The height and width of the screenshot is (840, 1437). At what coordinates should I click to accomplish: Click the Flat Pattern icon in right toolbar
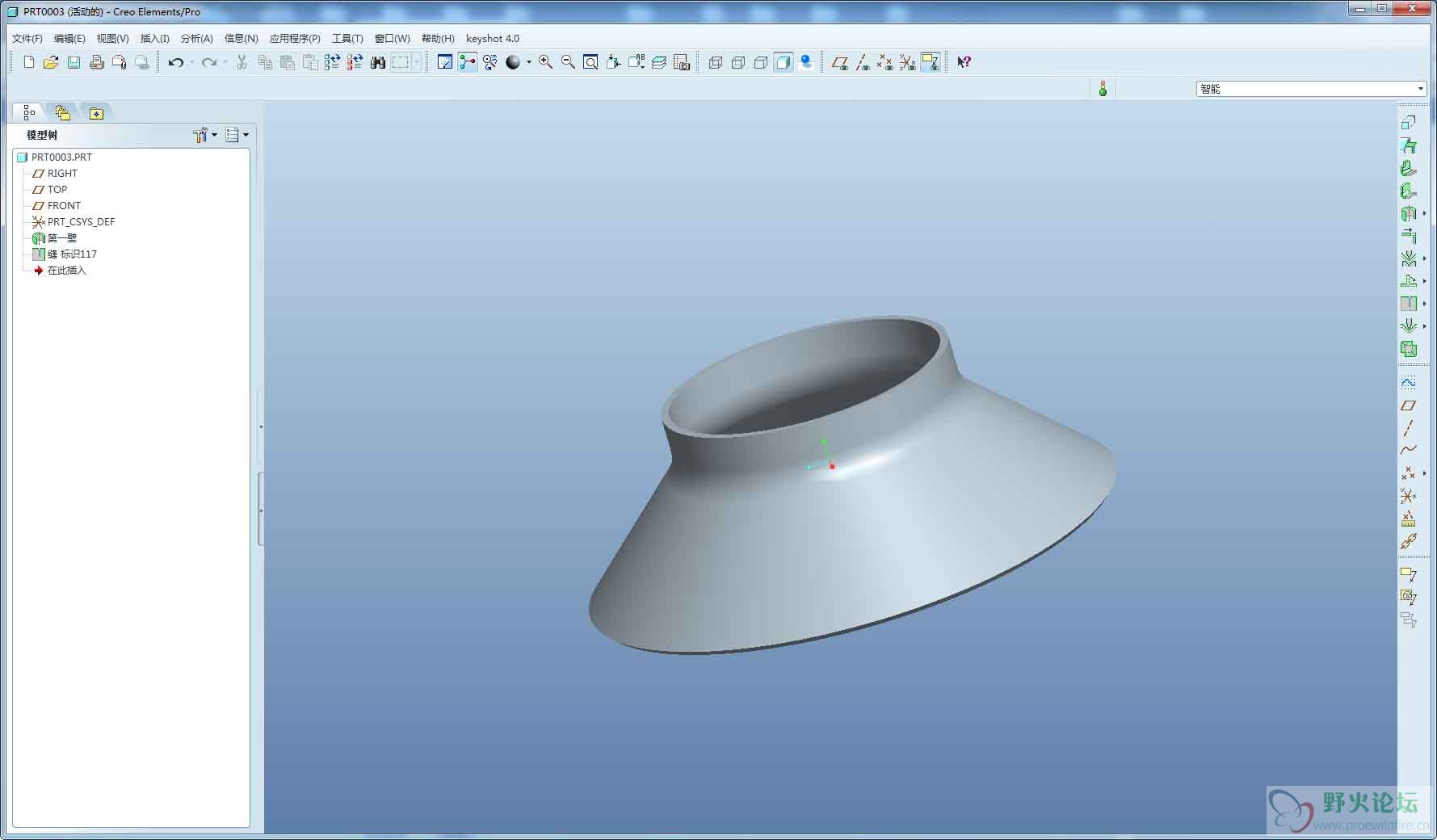(x=1408, y=349)
